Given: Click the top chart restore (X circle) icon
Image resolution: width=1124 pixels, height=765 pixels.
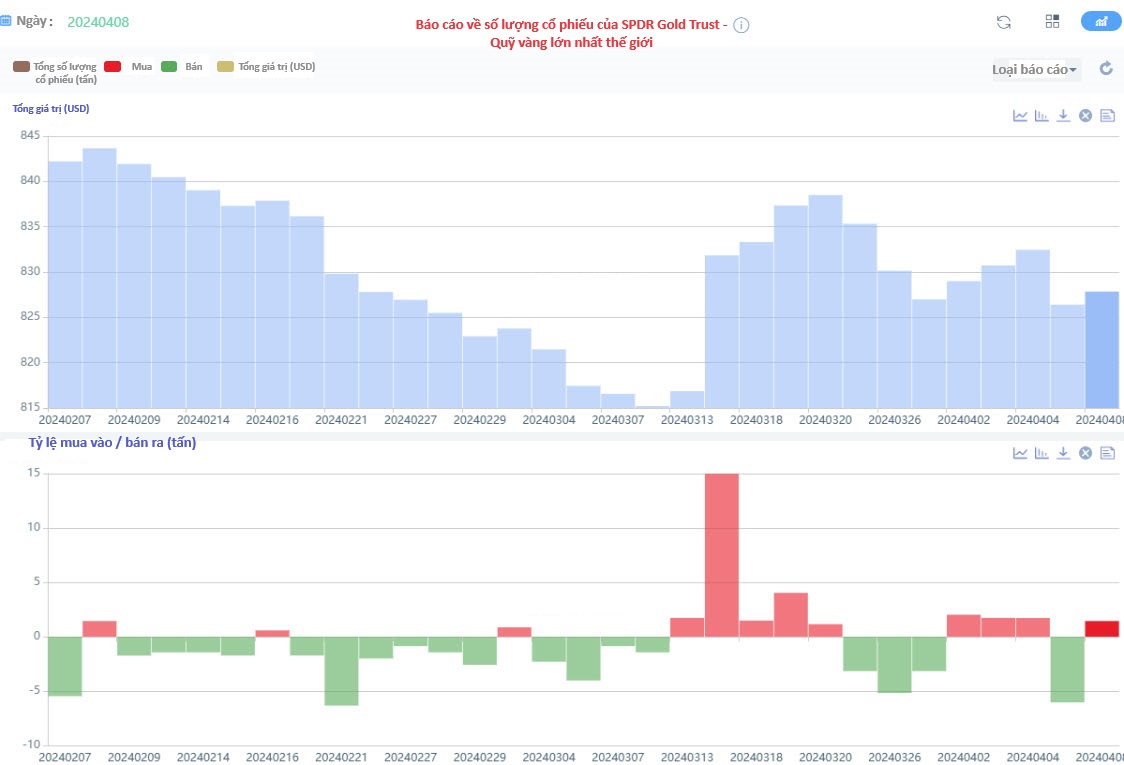Looking at the screenshot, I should tap(1085, 115).
